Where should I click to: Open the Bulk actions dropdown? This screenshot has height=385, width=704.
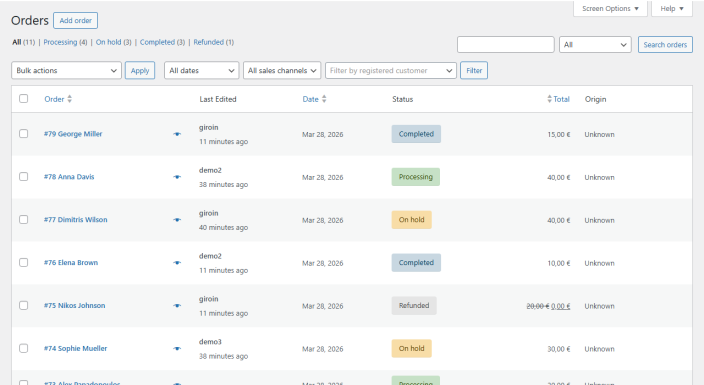tap(66, 71)
